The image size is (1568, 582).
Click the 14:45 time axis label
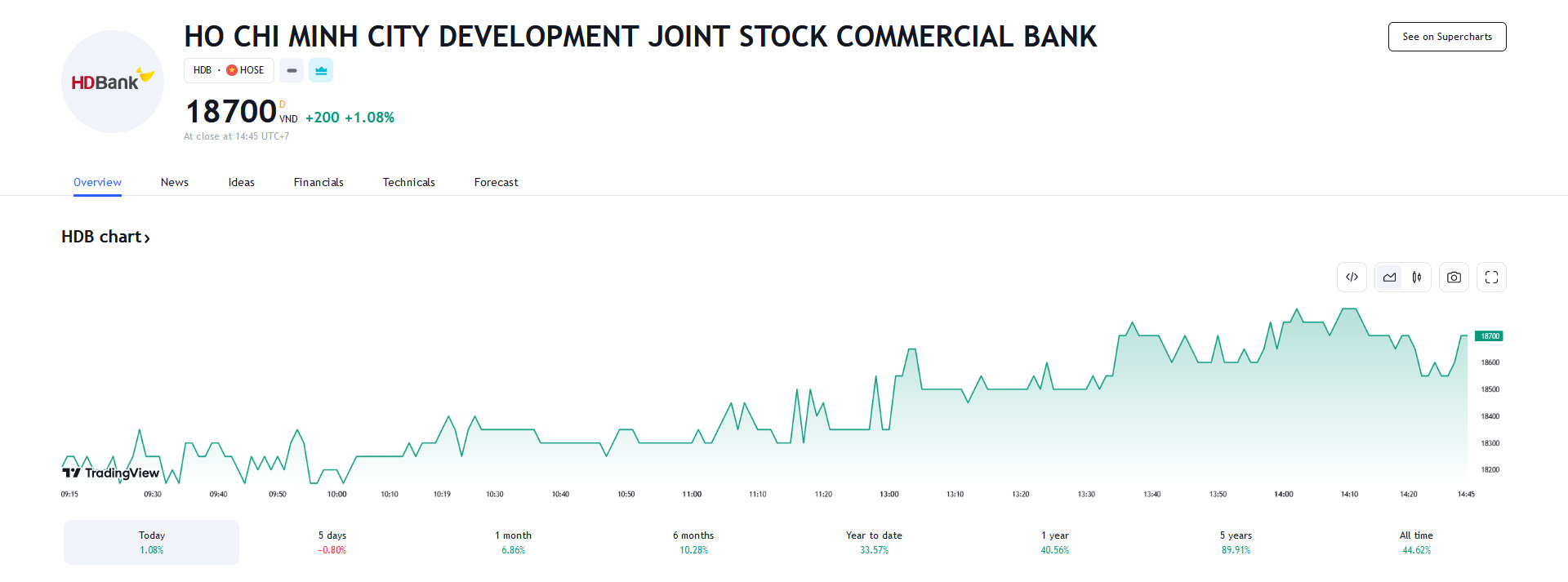pos(1466,494)
